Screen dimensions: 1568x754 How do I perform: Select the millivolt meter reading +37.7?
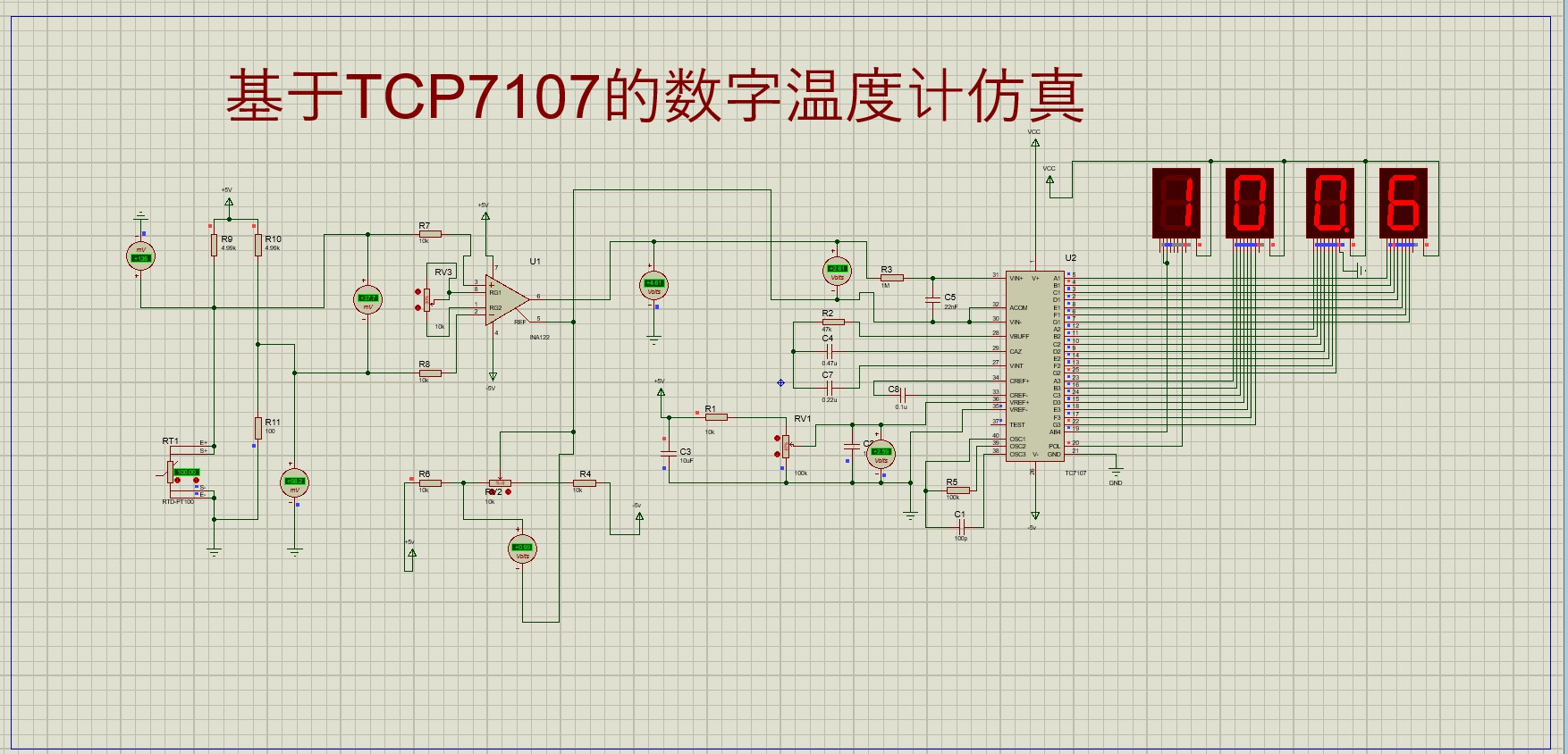pos(367,299)
